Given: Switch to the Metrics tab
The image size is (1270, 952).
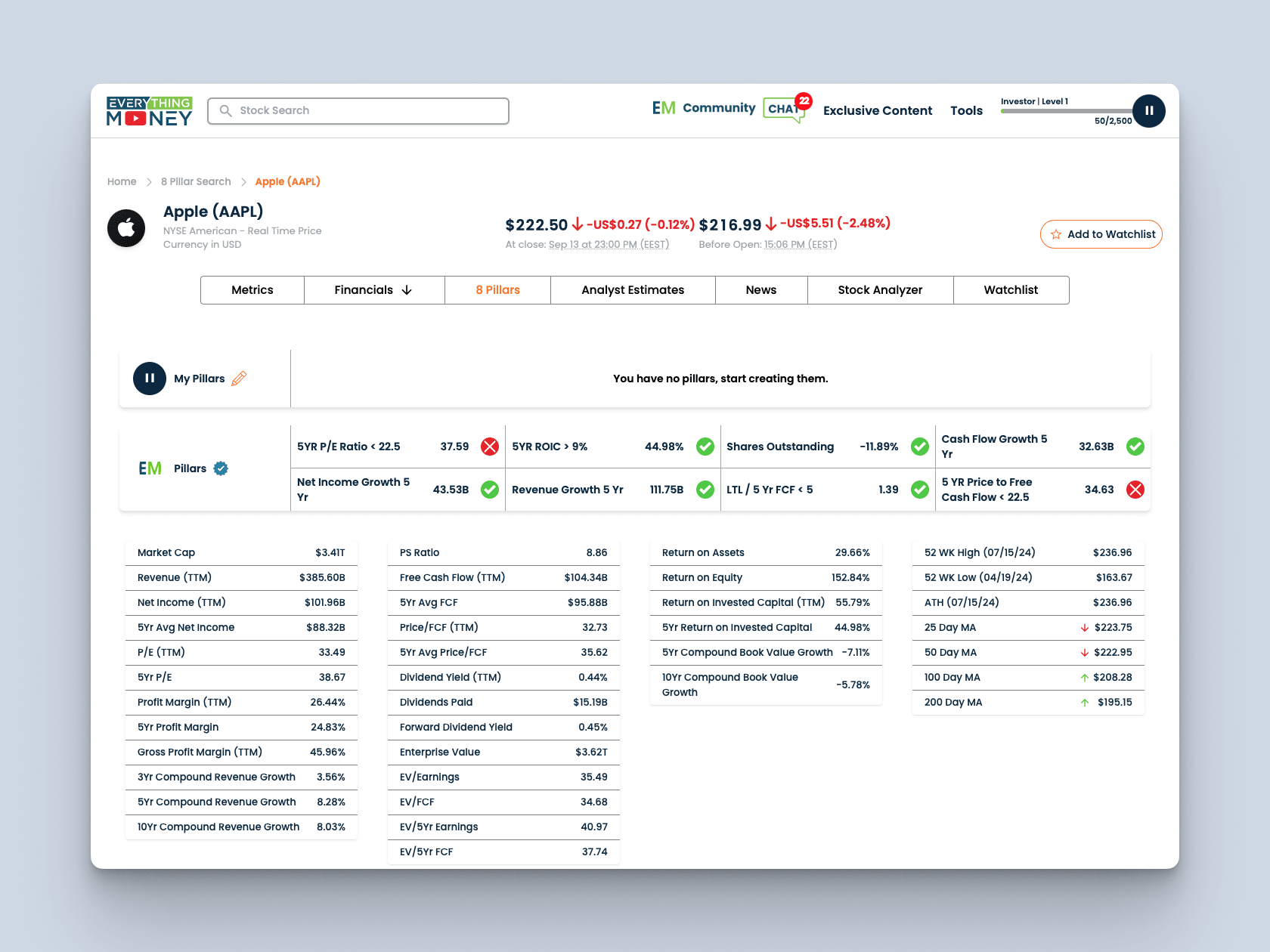Looking at the screenshot, I should (x=252, y=290).
